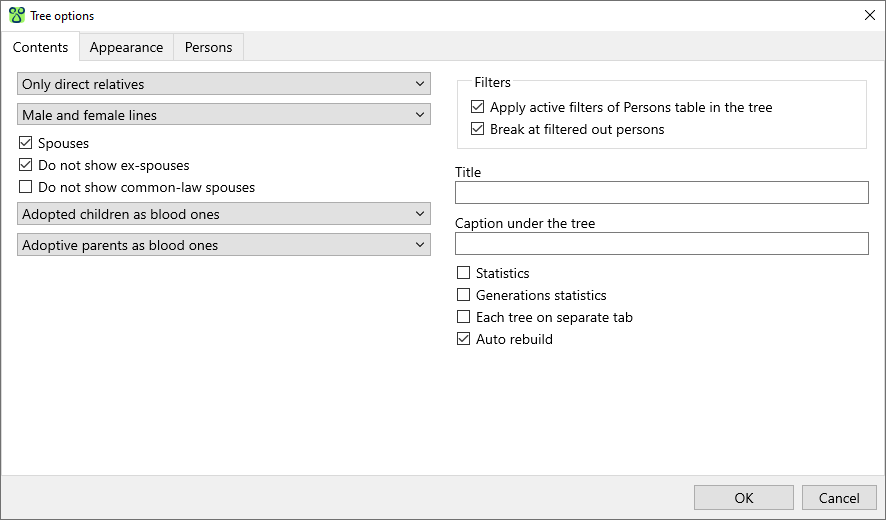Image resolution: width=886 pixels, height=520 pixels.
Task: Expand the Only direct relatives dropdown
Action: [224, 84]
